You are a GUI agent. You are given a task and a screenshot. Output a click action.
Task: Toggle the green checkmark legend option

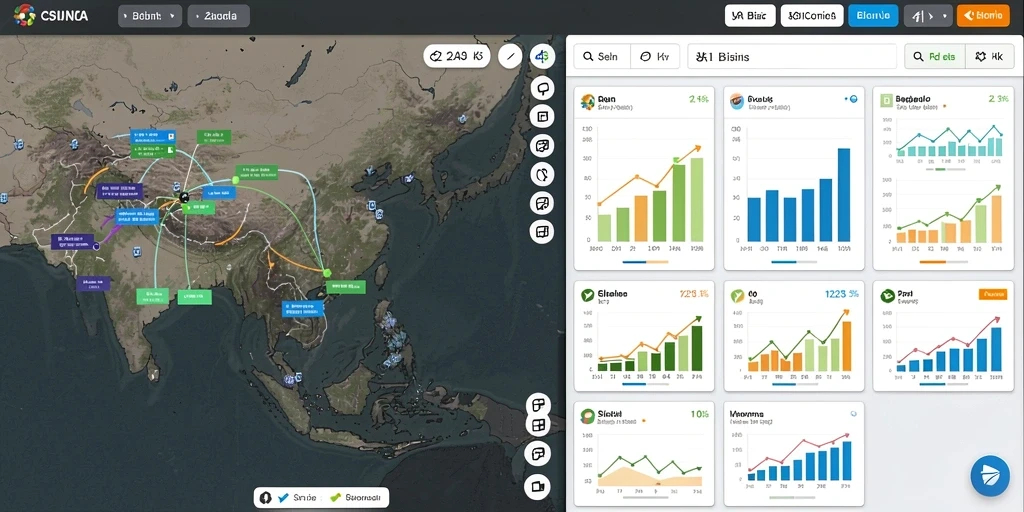(x=336, y=498)
